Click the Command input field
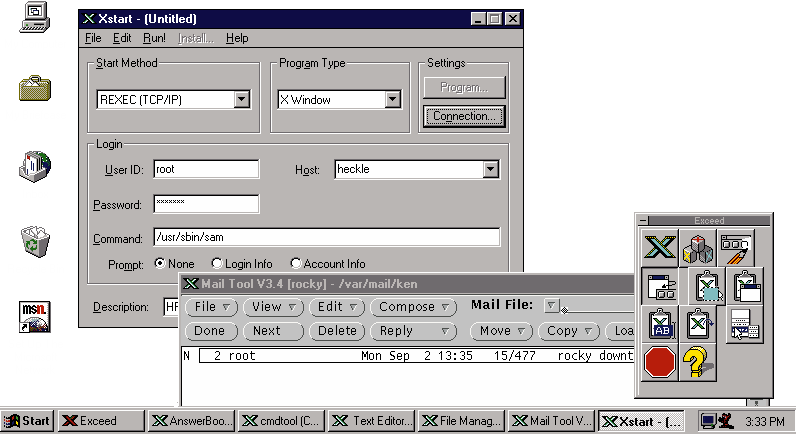 pos(326,237)
